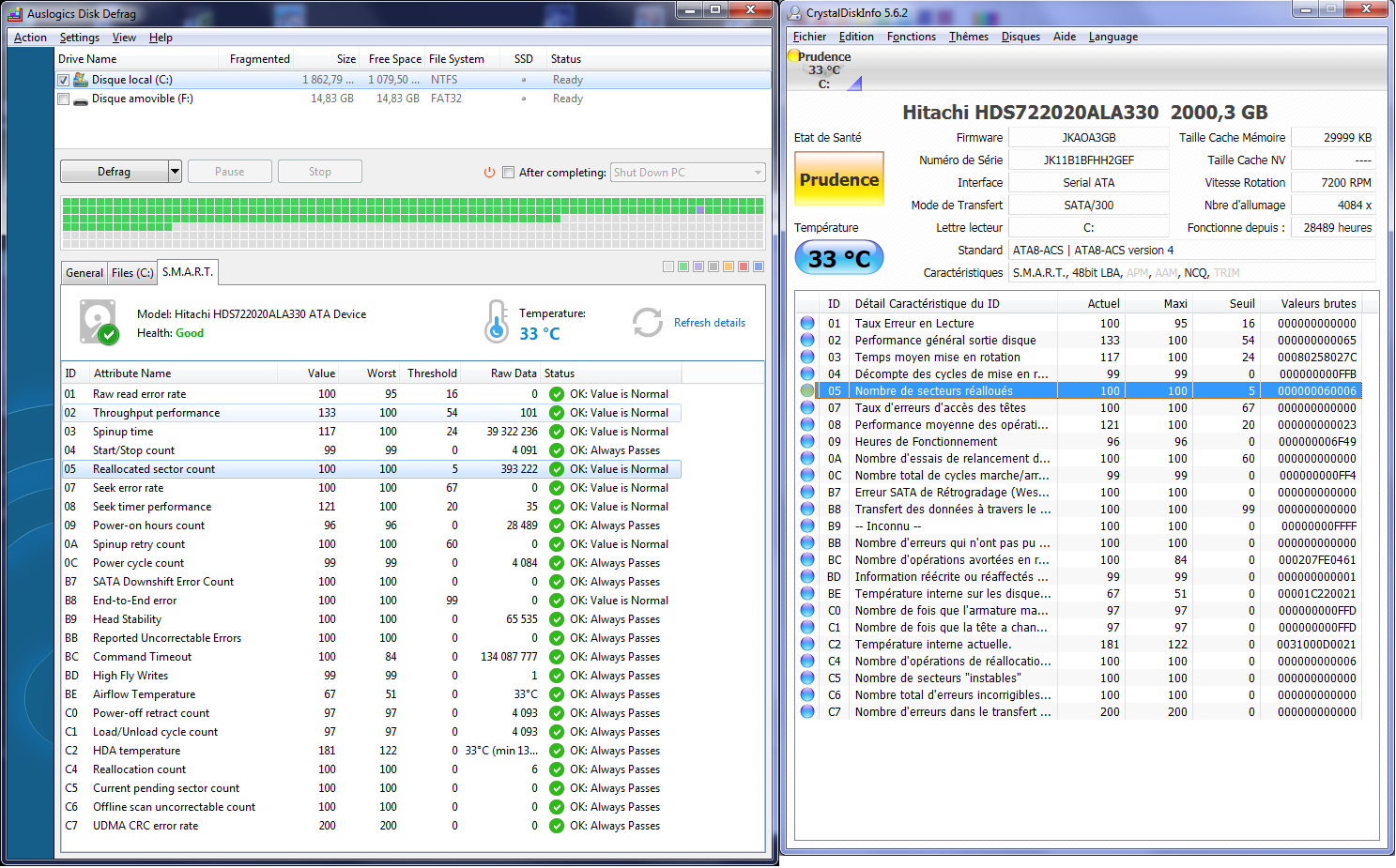1396x868 pixels.
Task: Enable the After completing checkbox
Action: 509,173
